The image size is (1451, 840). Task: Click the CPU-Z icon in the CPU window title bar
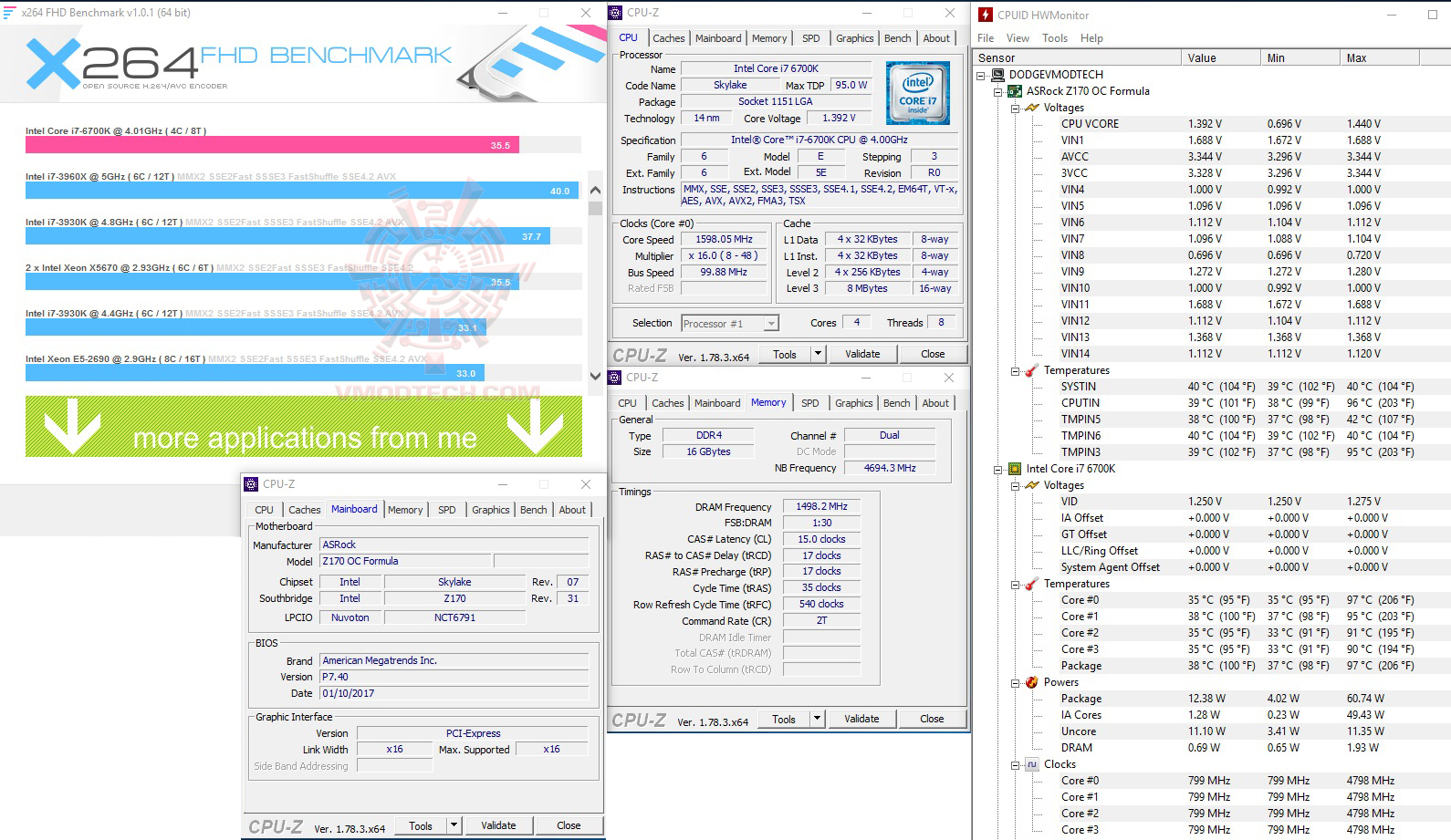pyautogui.click(x=616, y=13)
